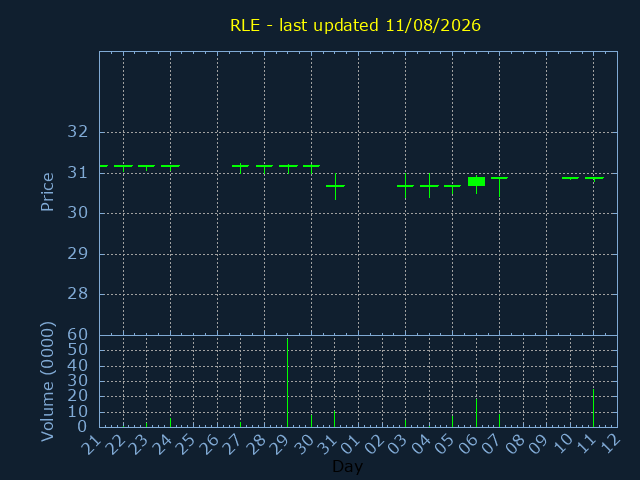Viewport: 640px width, 480px height.
Task: Click the day 27 candlestick
Action: click(240, 168)
